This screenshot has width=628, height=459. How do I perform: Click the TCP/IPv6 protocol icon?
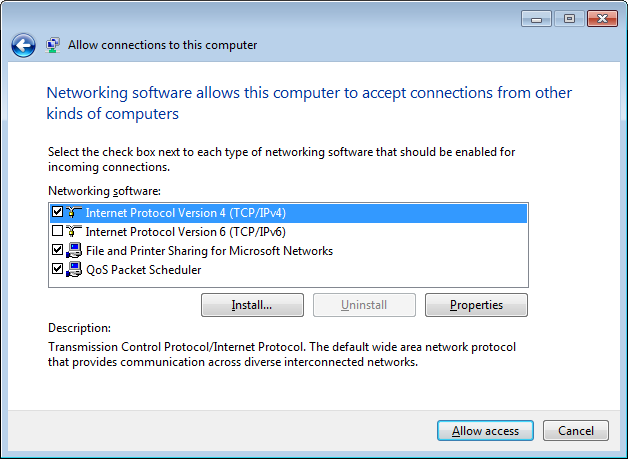click(74, 232)
